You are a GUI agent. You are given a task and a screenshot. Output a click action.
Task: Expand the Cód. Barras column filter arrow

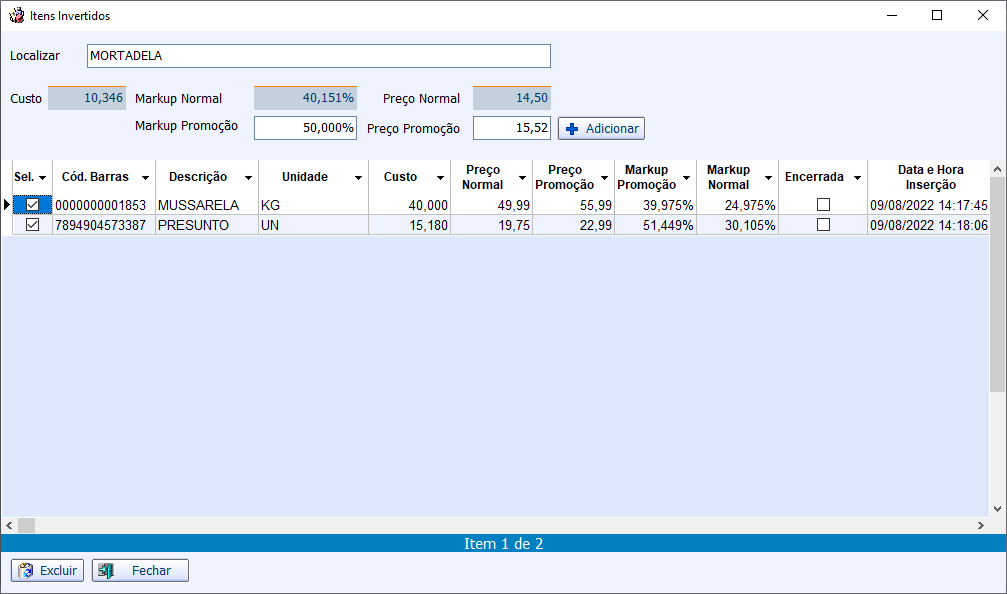point(145,178)
